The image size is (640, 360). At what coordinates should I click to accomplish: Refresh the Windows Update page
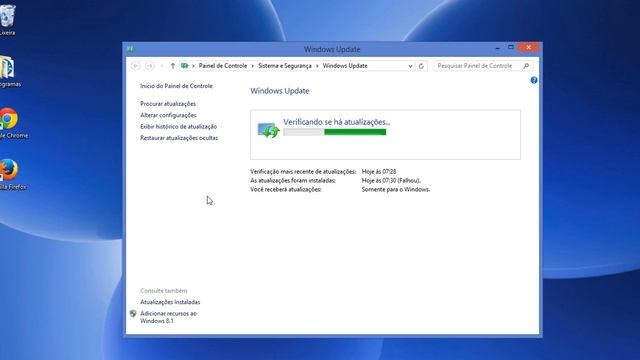[421, 66]
